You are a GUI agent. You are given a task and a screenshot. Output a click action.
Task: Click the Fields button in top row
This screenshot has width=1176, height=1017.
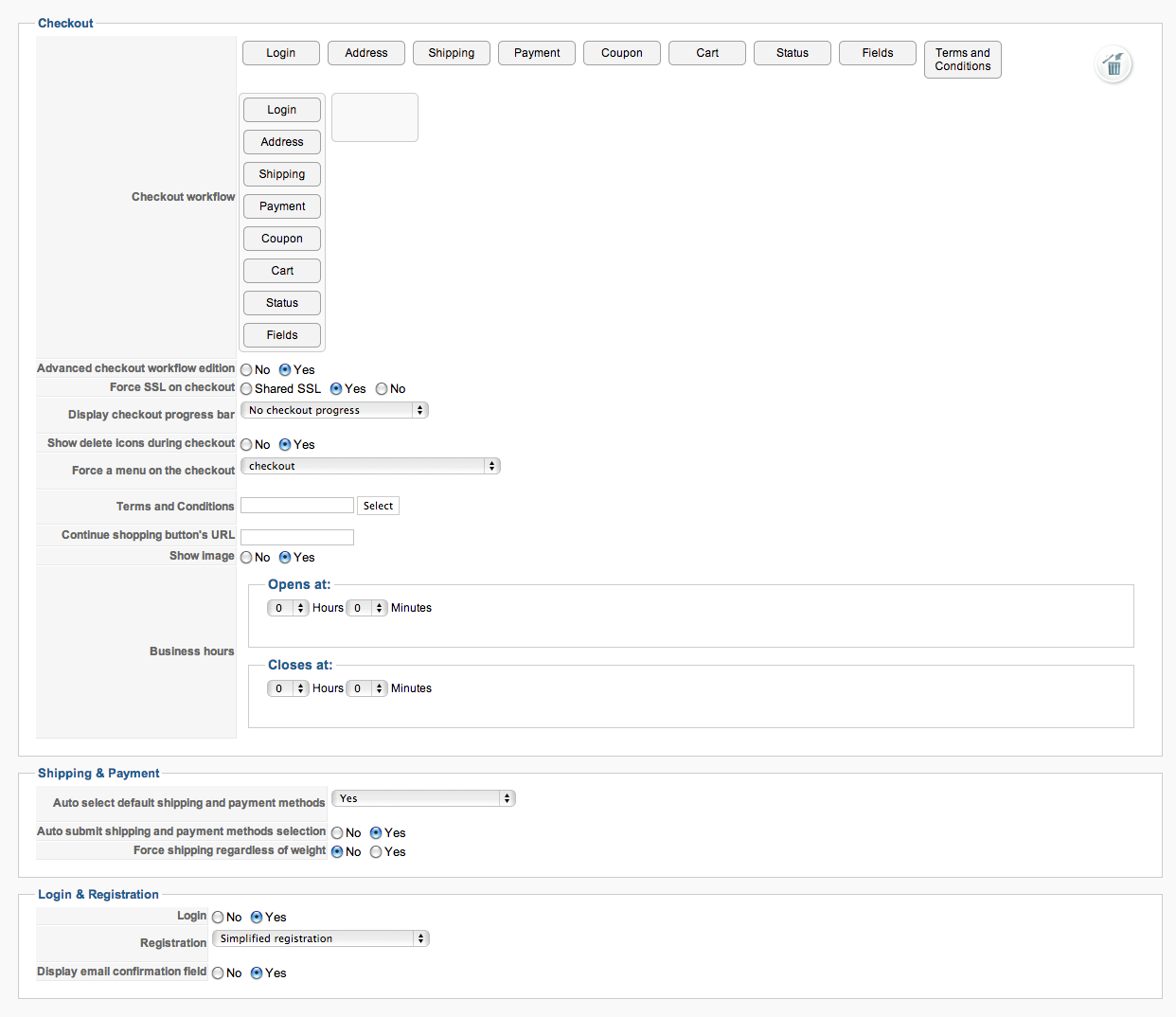pos(878,53)
